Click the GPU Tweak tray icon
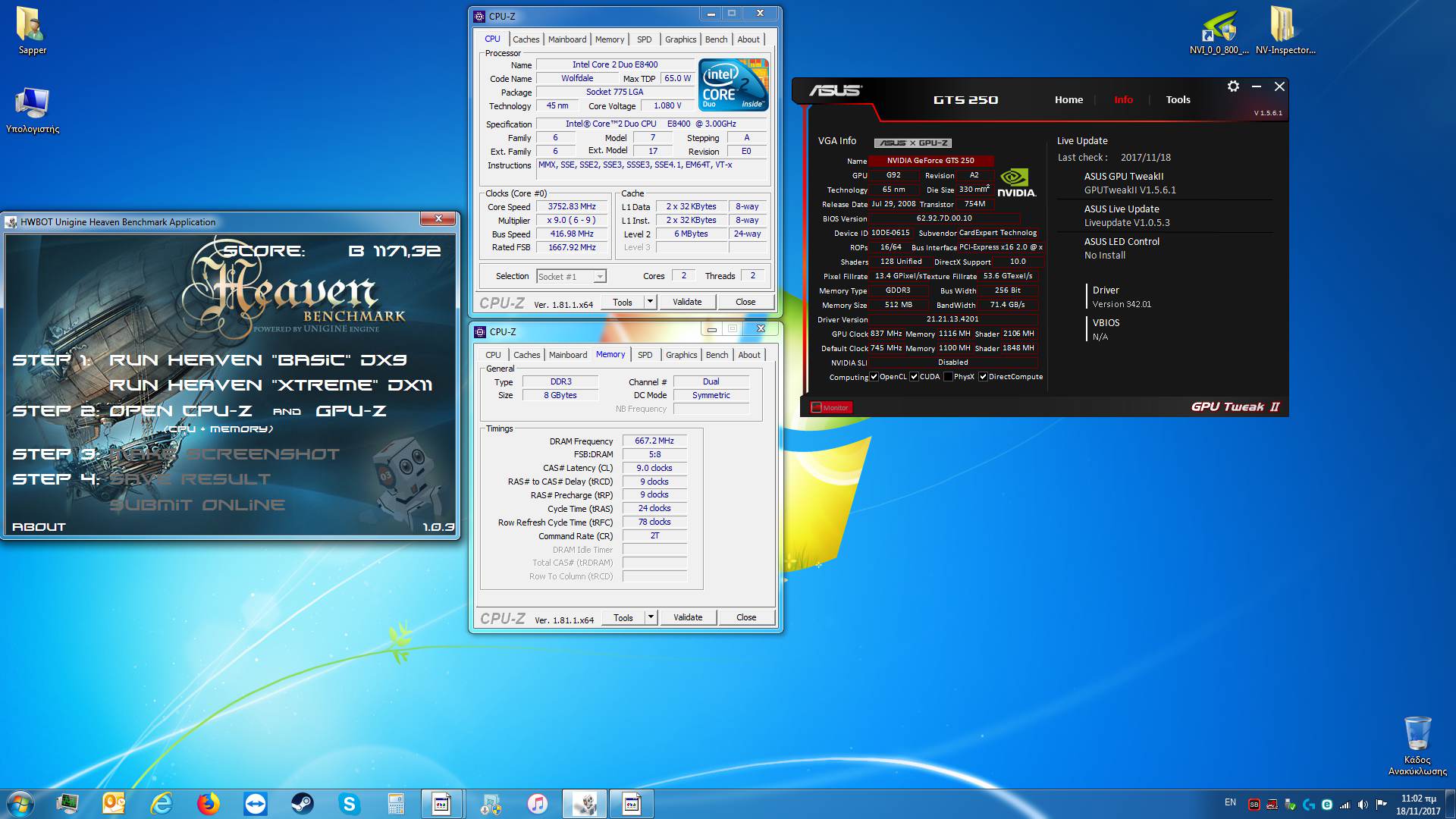The height and width of the screenshot is (819, 1456). pos(1272,805)
